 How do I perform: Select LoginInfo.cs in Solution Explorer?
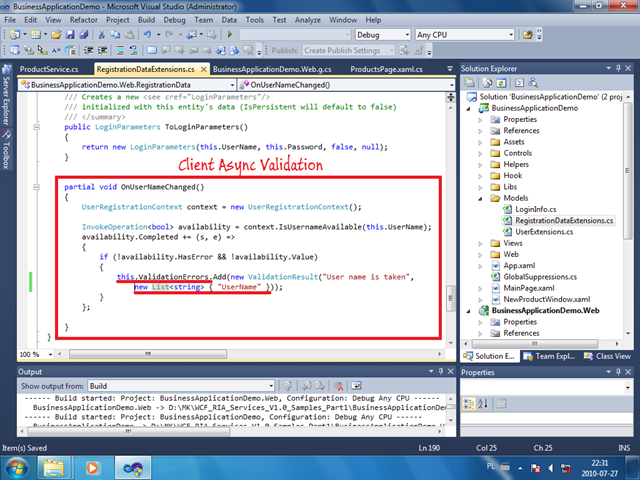click(536, 209)
